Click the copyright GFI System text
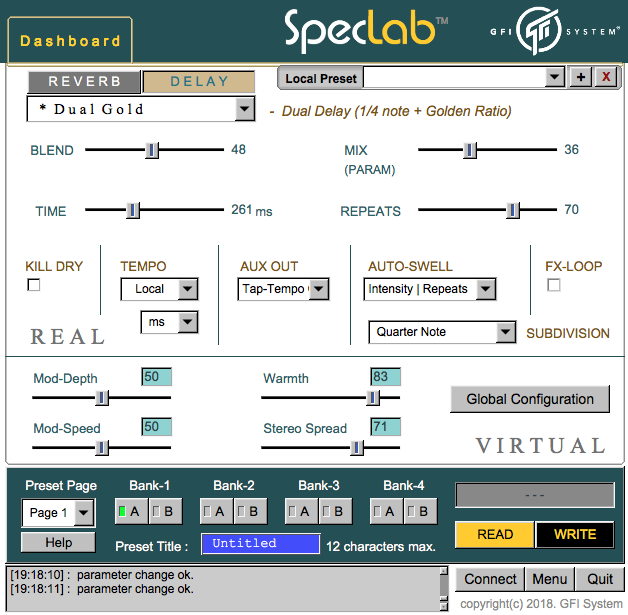This screenshot has height=615, width=628. [541, 604]
